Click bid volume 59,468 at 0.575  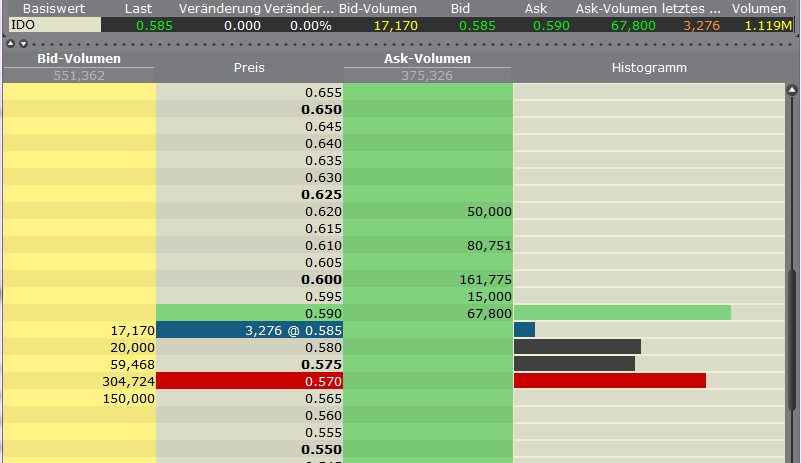[x=132, y=364]
